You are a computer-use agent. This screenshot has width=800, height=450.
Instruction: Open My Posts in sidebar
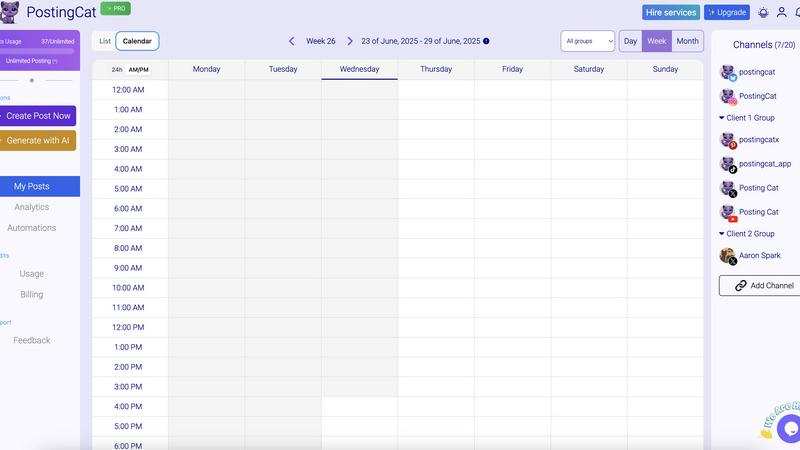pyautogui.click(x=39, y=186)
